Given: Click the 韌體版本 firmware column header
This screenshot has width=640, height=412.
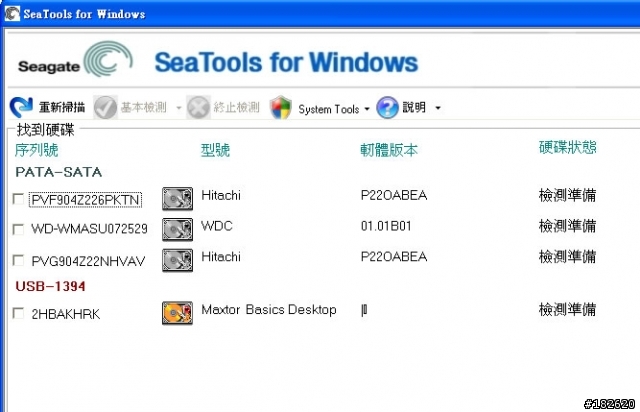Looking at the screenshot, I should [x=389, y=150].
